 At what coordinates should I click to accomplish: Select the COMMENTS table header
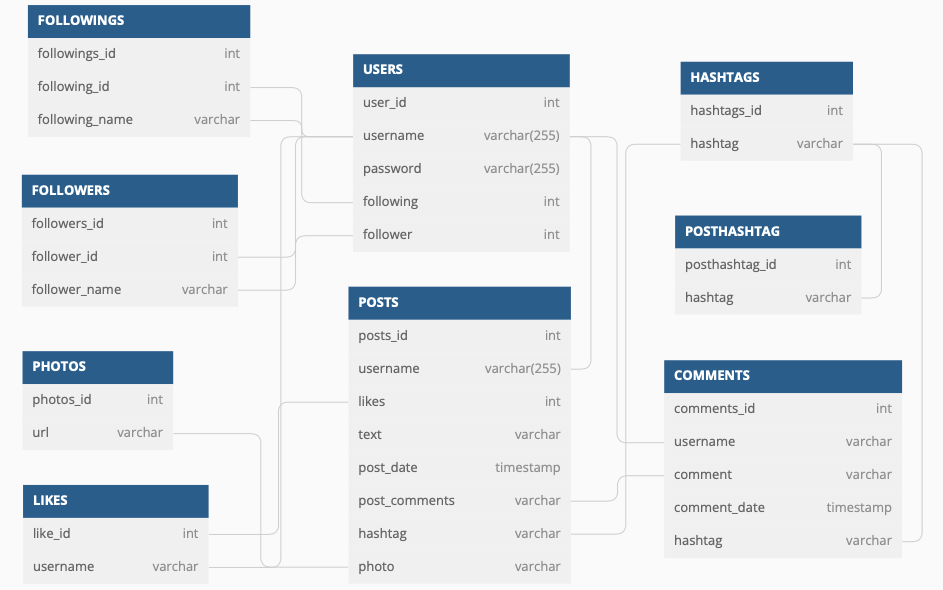tap(782, 376)
